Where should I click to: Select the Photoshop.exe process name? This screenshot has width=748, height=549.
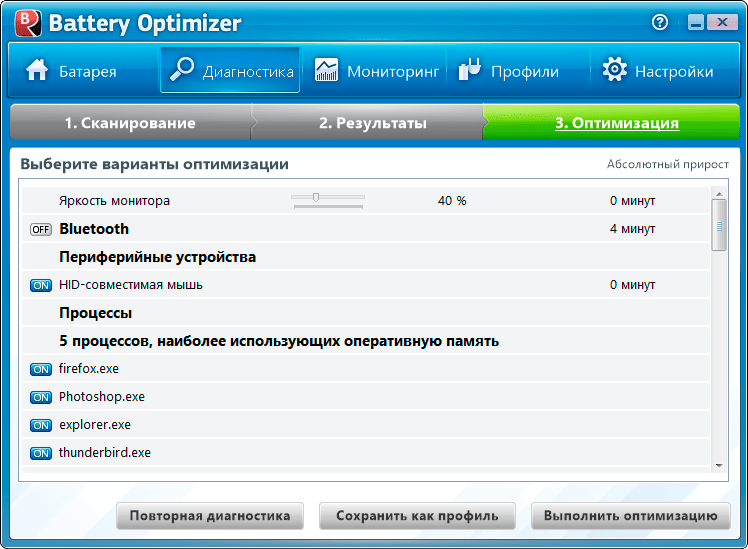[x=102, y=397]
